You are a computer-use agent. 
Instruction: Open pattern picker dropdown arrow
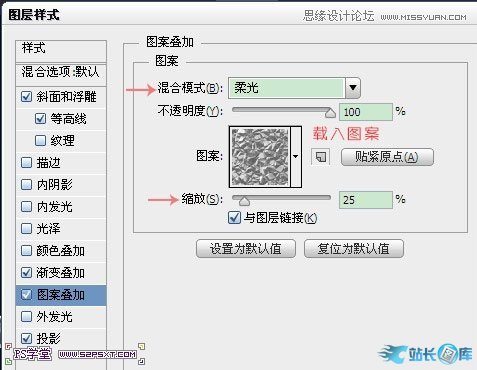tap(296, 156)
